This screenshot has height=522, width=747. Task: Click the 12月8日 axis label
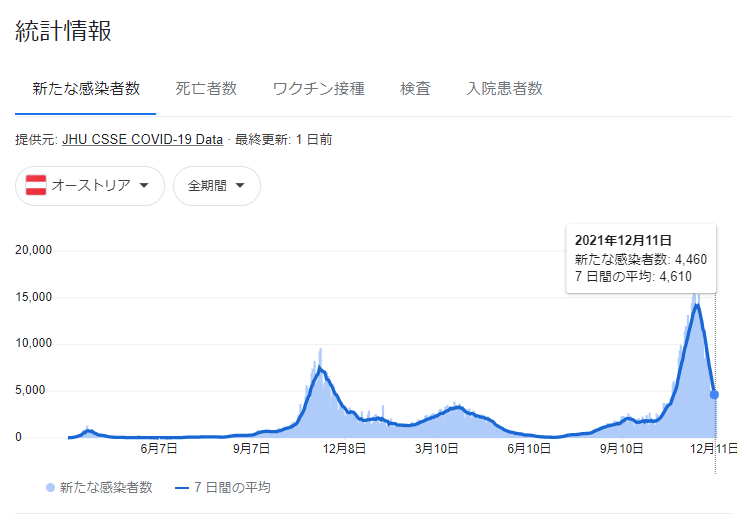[x=344, y=449]
